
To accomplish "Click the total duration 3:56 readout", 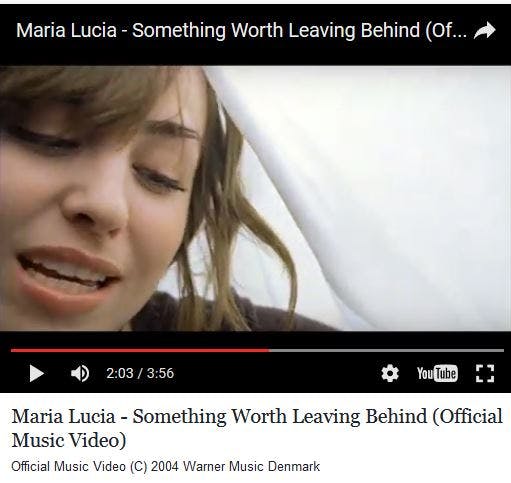I will (x=160, y=373).
